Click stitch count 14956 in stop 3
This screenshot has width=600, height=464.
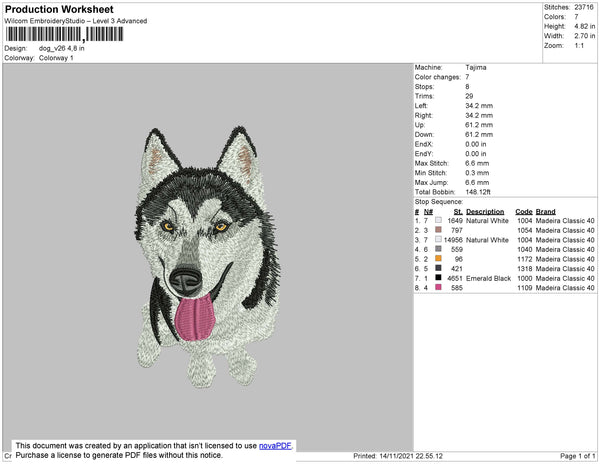(453, 240)
